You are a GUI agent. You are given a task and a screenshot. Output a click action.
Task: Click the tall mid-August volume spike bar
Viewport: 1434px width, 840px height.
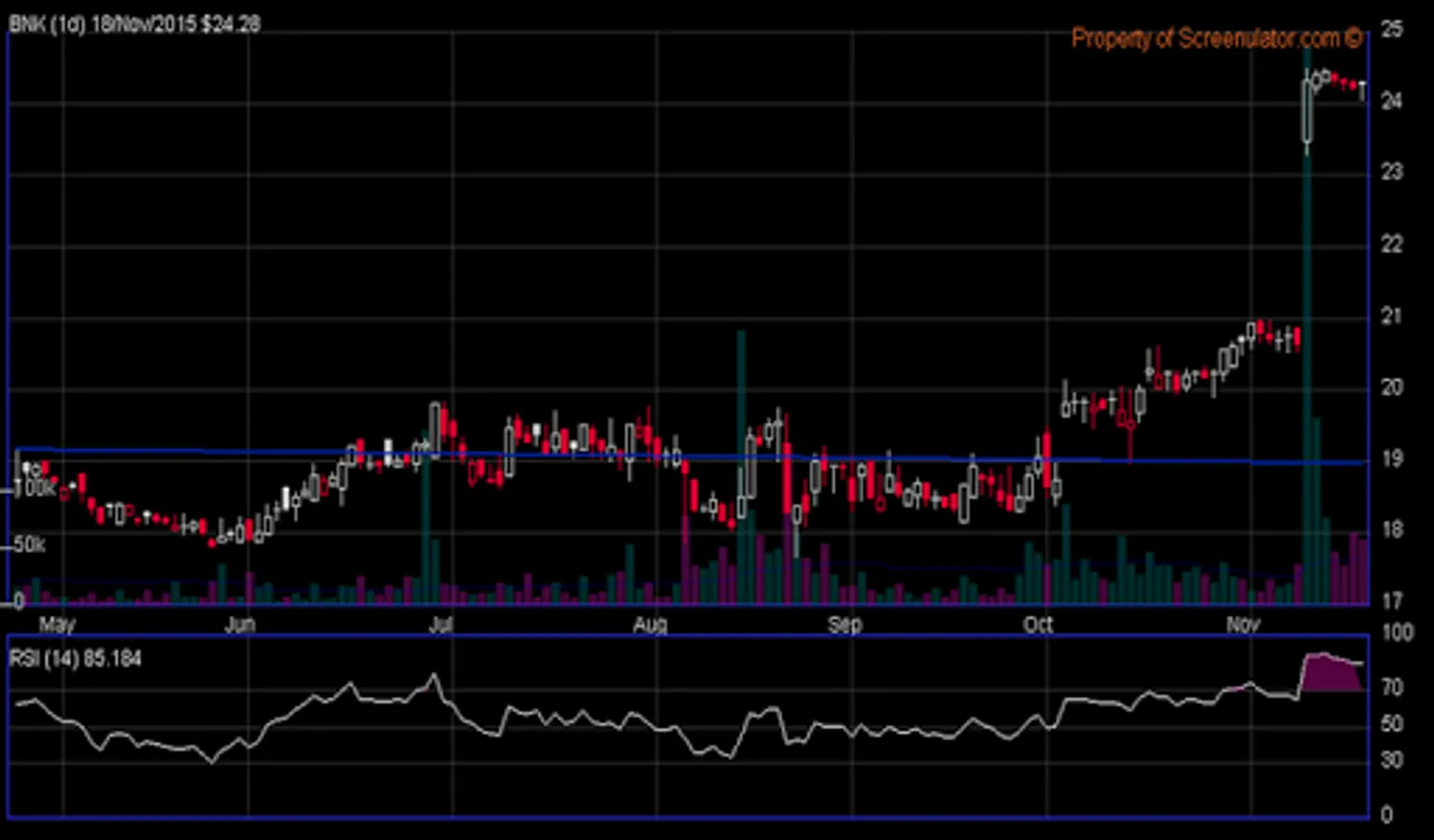coord(741,467)
